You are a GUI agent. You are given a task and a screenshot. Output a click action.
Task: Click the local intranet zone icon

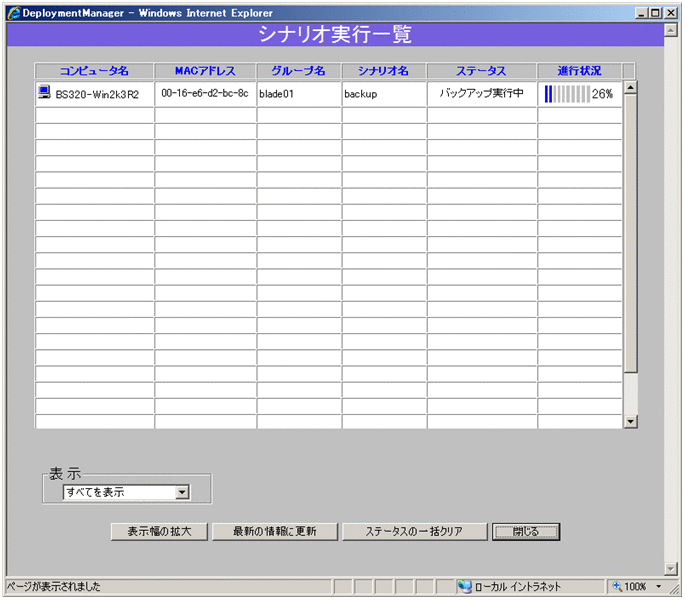coord(464,586)
